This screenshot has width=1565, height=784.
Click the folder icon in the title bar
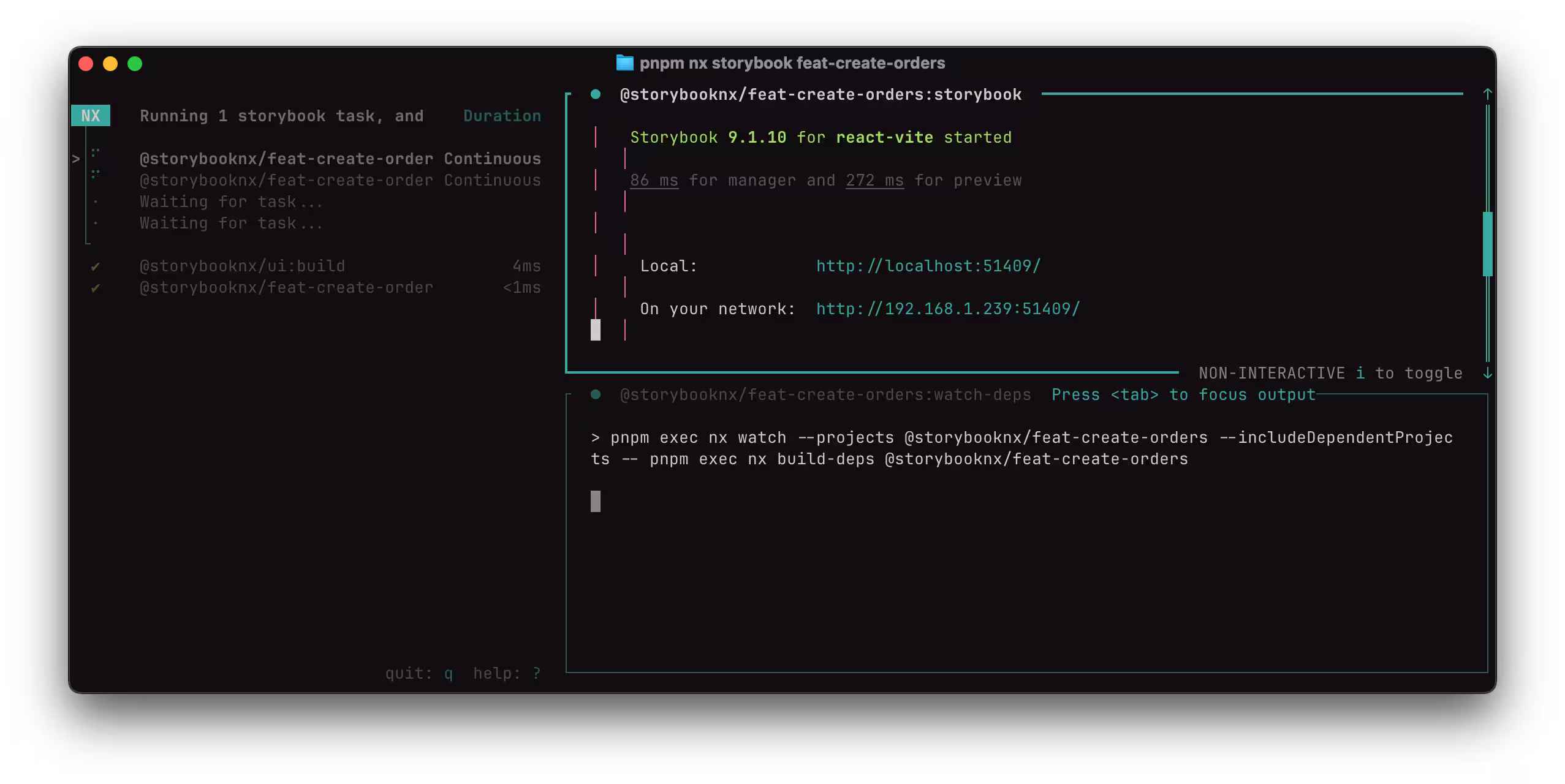(624, 63)
